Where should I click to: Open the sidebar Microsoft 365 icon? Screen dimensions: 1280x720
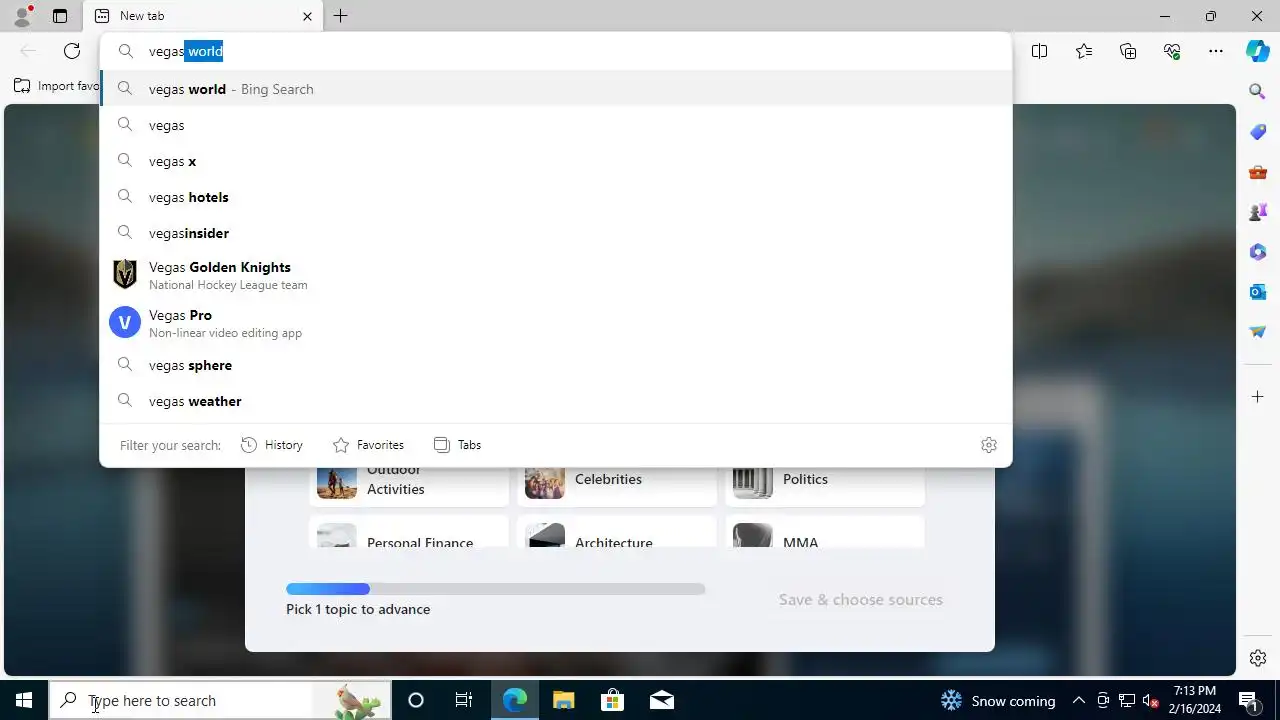(x=1258, y=252)
